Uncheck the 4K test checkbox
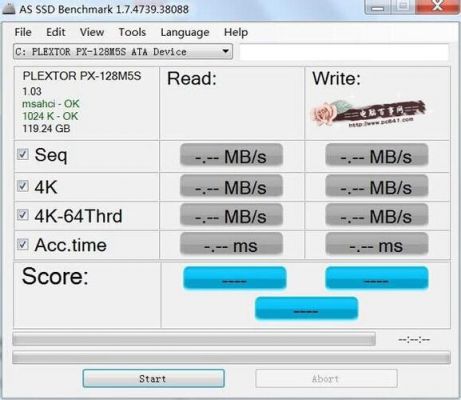461x400 pixels. tap(23, 186)
